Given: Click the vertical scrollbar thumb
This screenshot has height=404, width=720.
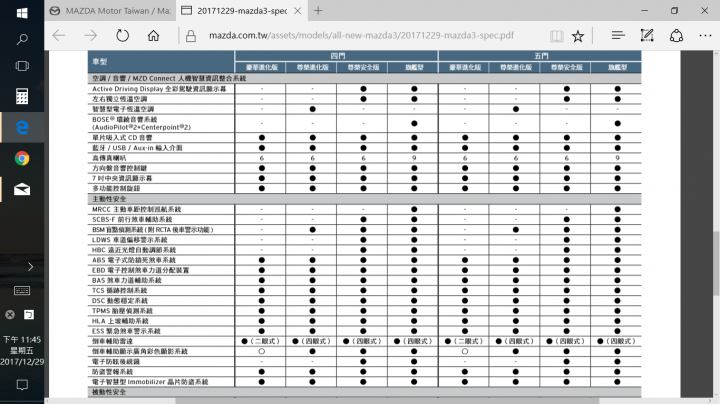Looking at the screenshot, I should click(716, 263).
